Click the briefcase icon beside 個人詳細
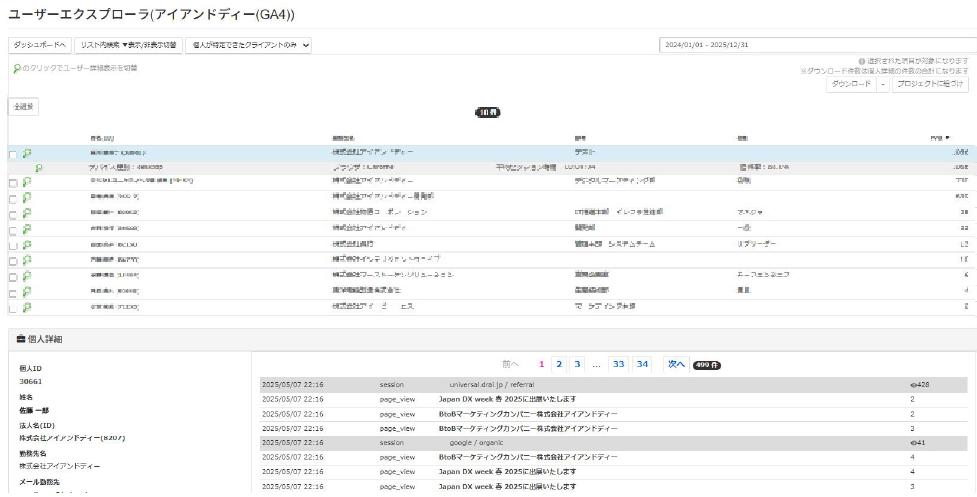Image resolution: width=977 pixels, height=497 pixels. click(20, 340)
